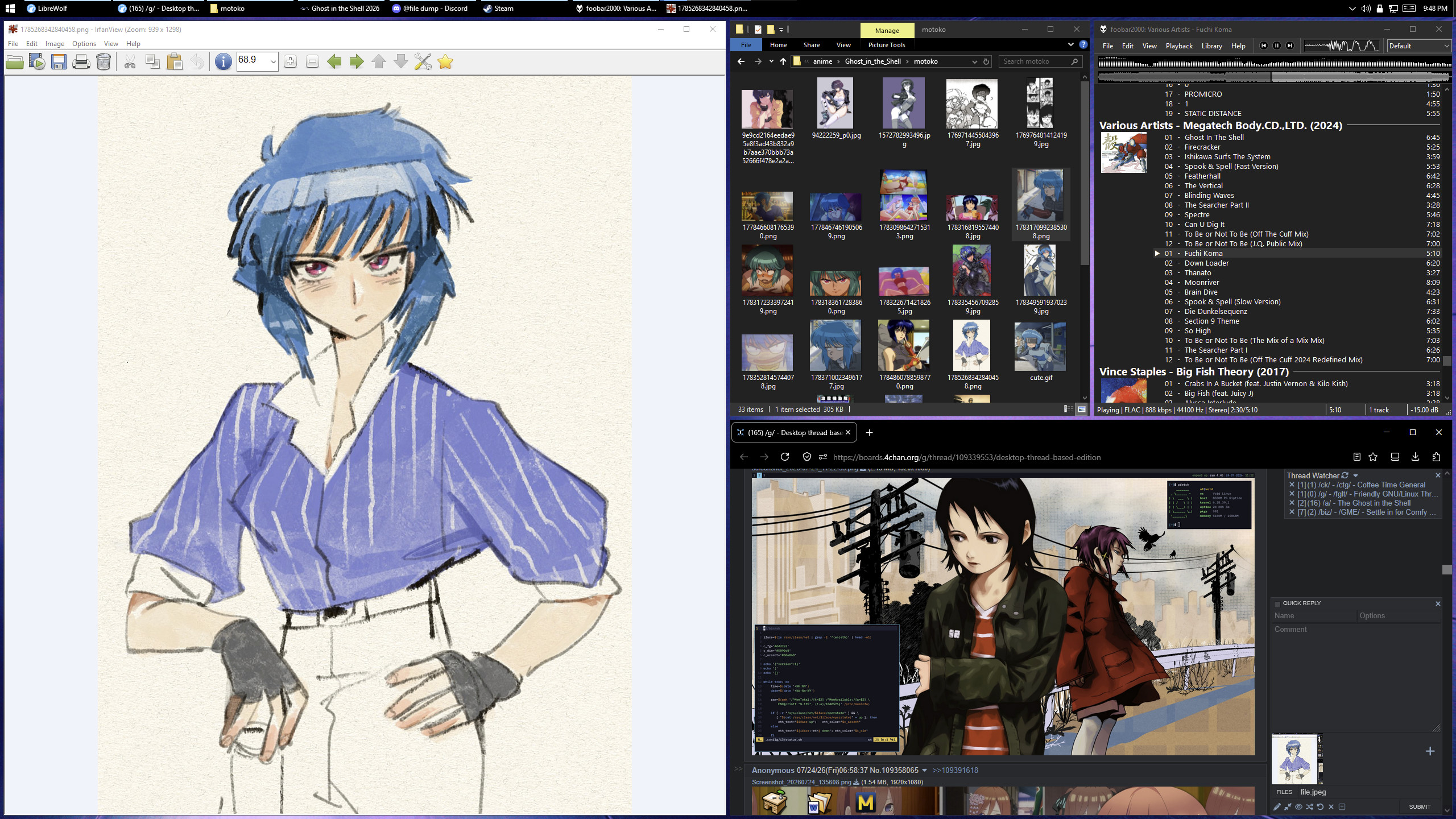Switch File Explorer to large icons view
The height and width of the screenshot is (819, 1456).
pyautogui.click(x=1081, y=409)
